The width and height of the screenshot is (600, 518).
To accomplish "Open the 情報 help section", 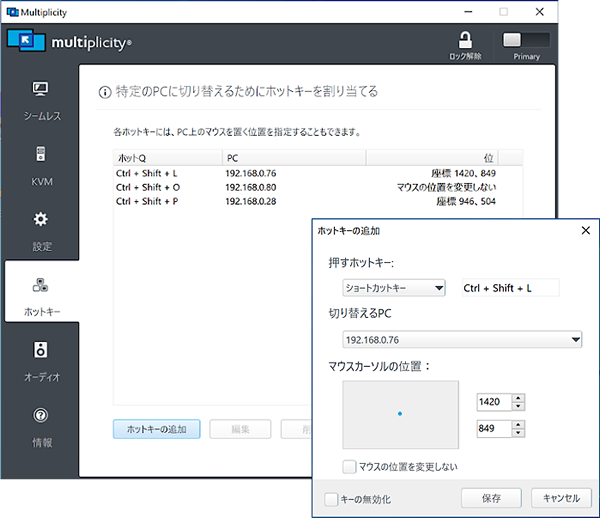I will [41, 427].
